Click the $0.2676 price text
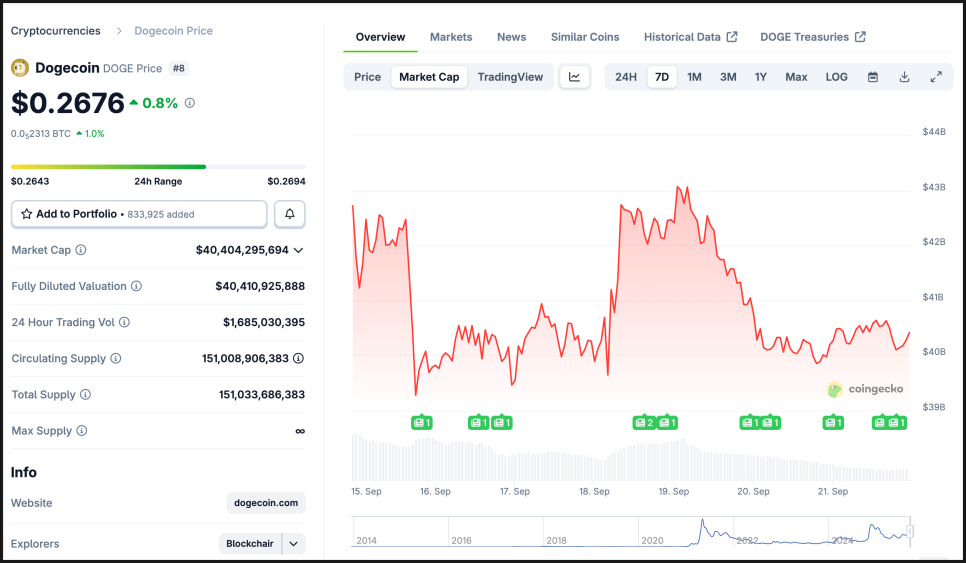 coord(68,102)
